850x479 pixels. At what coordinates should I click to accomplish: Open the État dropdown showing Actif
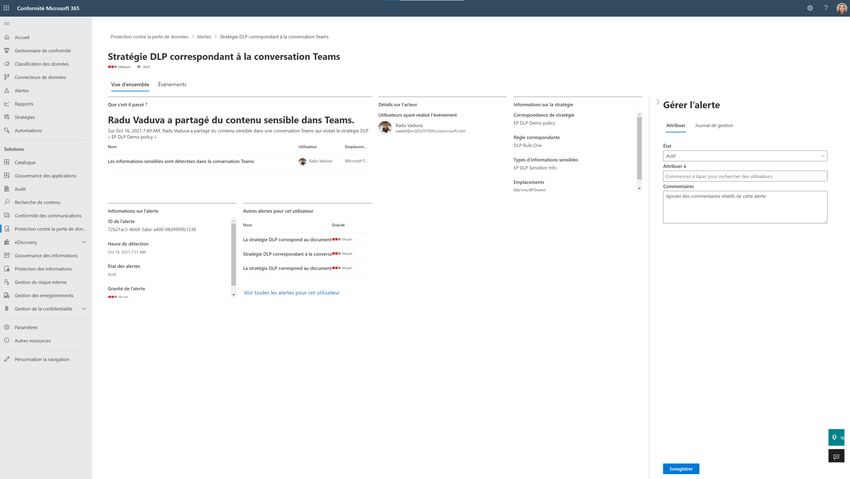tap(745, 156)
